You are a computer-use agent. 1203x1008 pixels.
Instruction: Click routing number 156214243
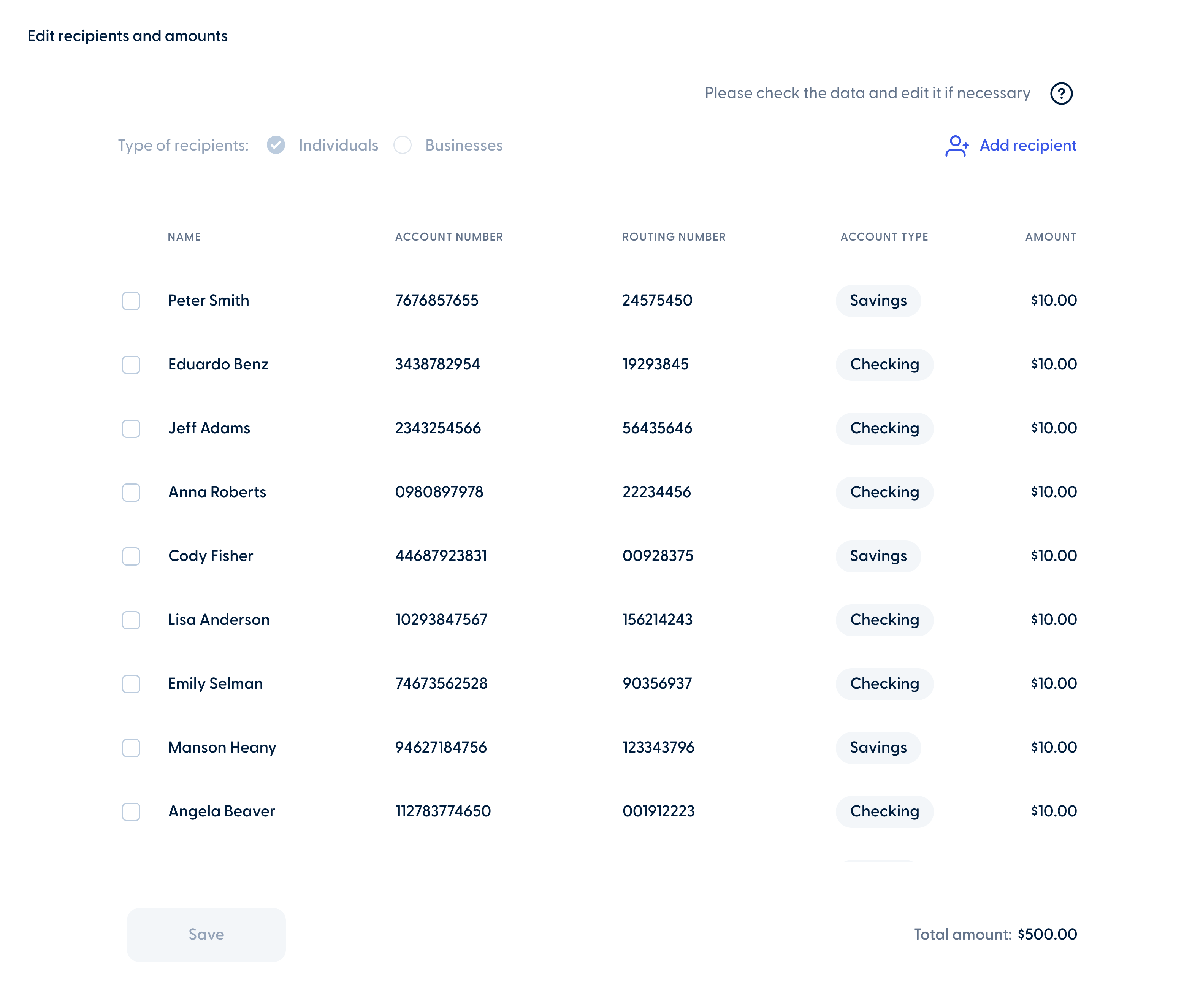coord(658,620)
